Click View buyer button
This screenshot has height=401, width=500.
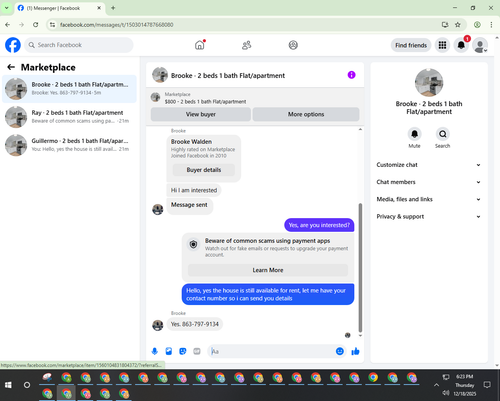(201, 114)
